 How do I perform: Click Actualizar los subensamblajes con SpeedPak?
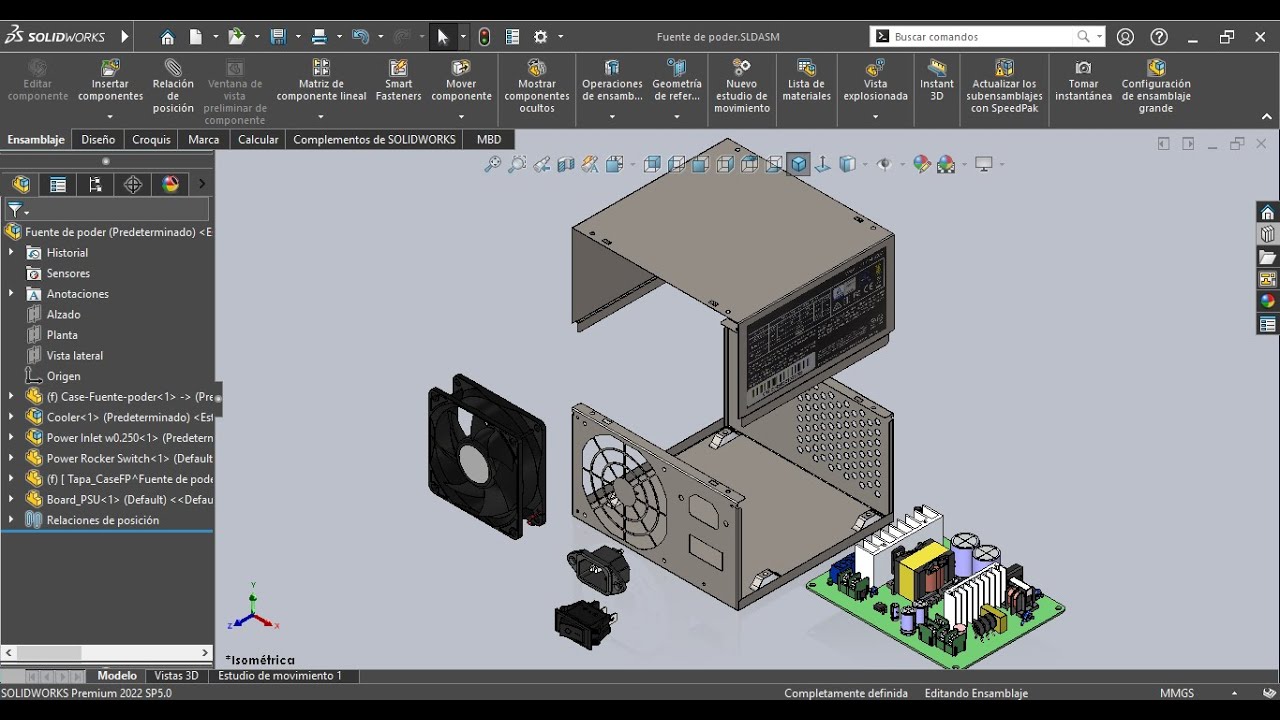coord(1004,68)
